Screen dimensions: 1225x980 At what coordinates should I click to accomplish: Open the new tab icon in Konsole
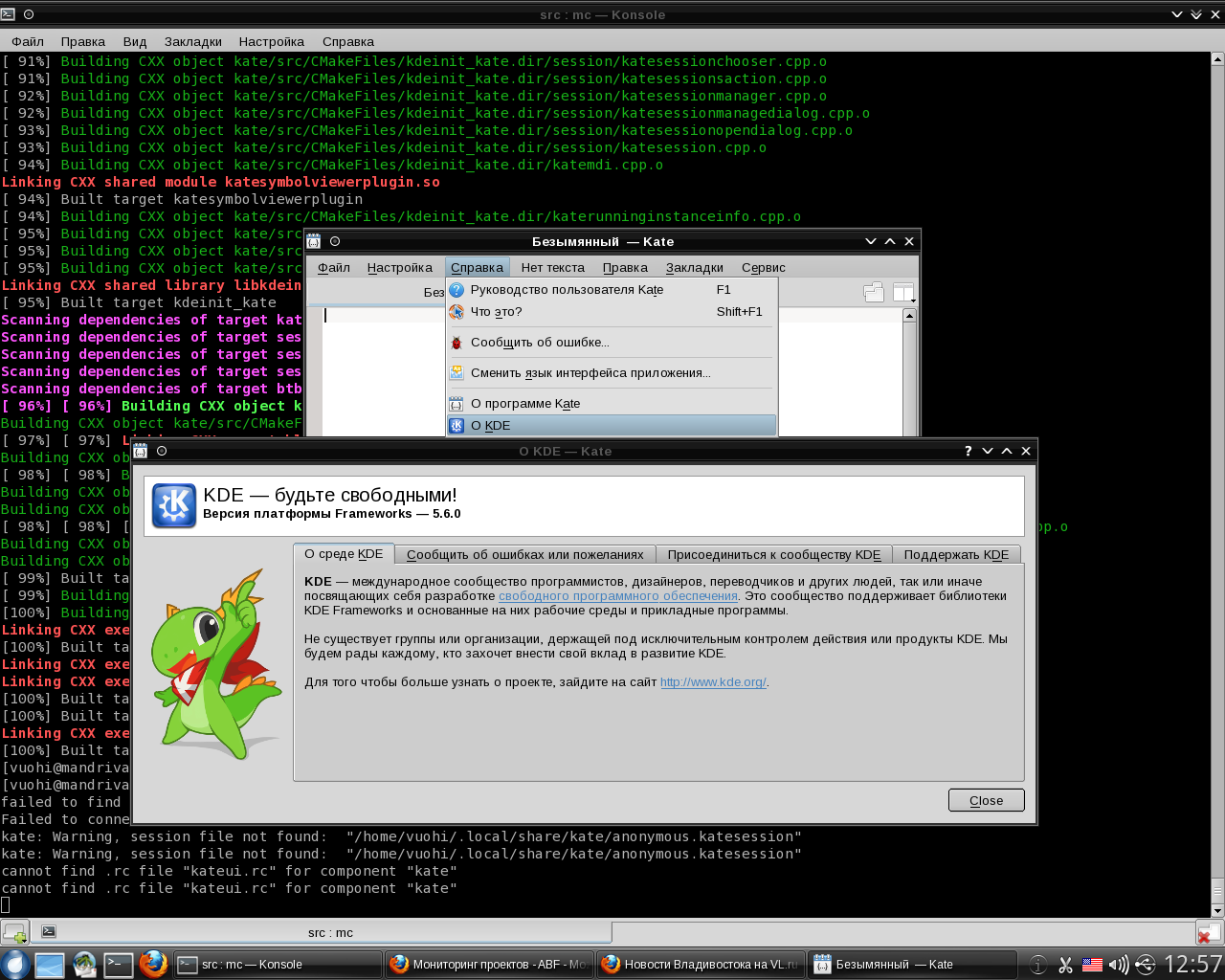click(15, 932)
